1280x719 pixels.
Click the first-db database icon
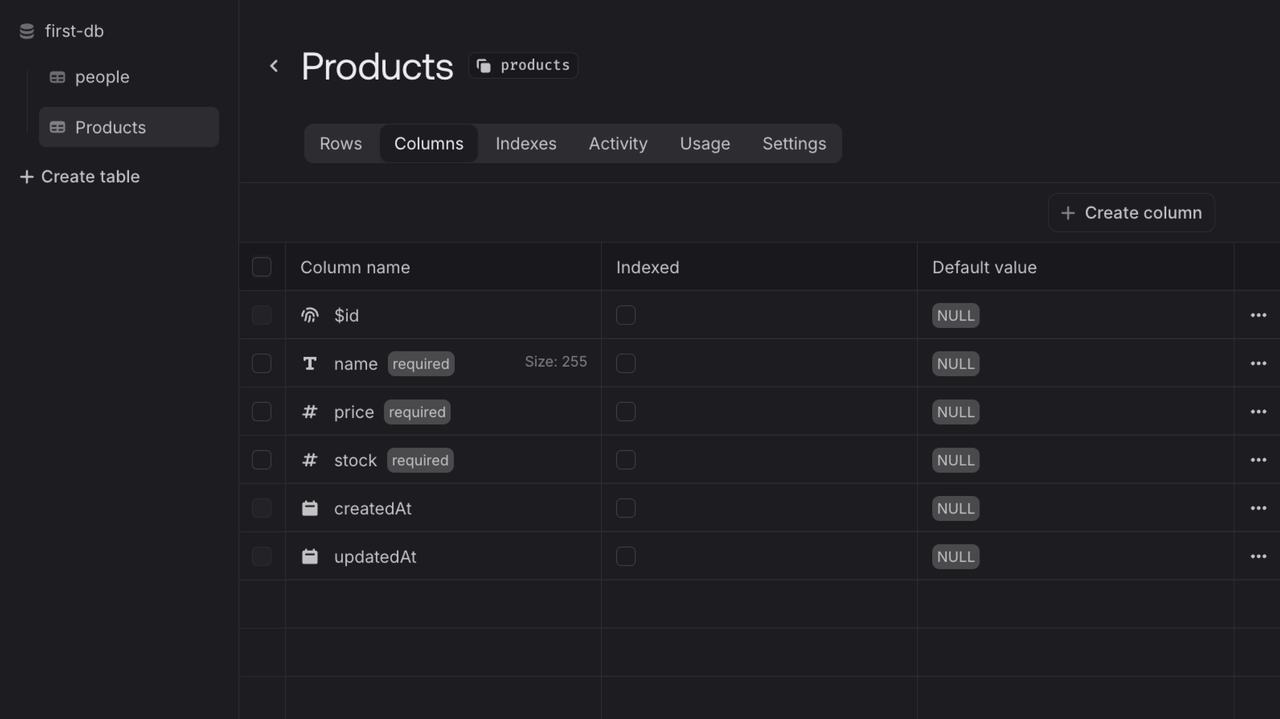[x=27, y=32]
